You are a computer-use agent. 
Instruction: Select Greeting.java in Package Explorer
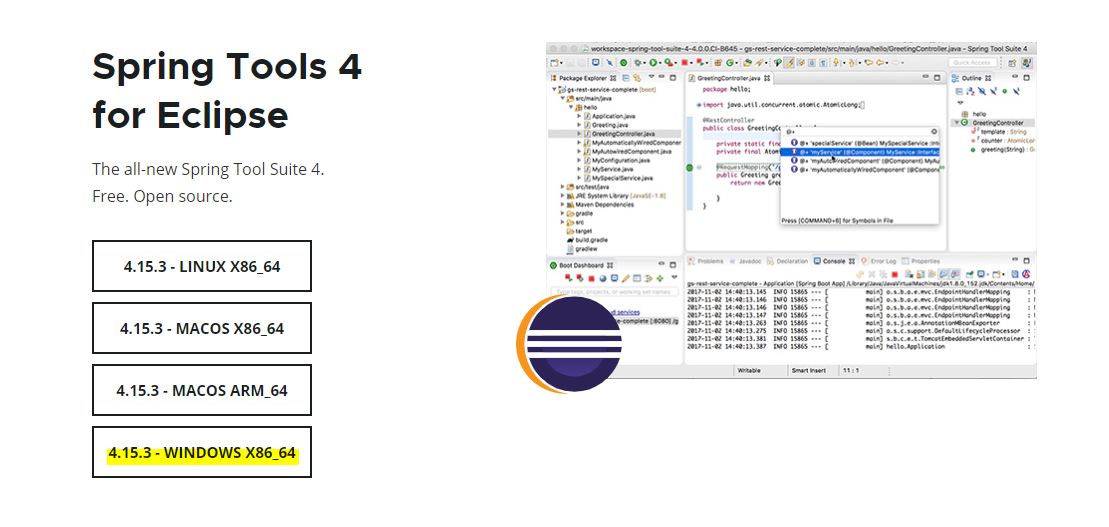608,124
